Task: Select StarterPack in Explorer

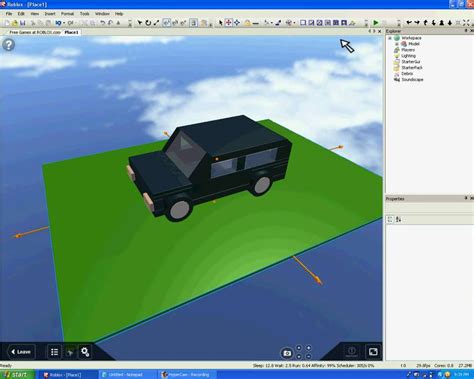Action: pos(412,68)
